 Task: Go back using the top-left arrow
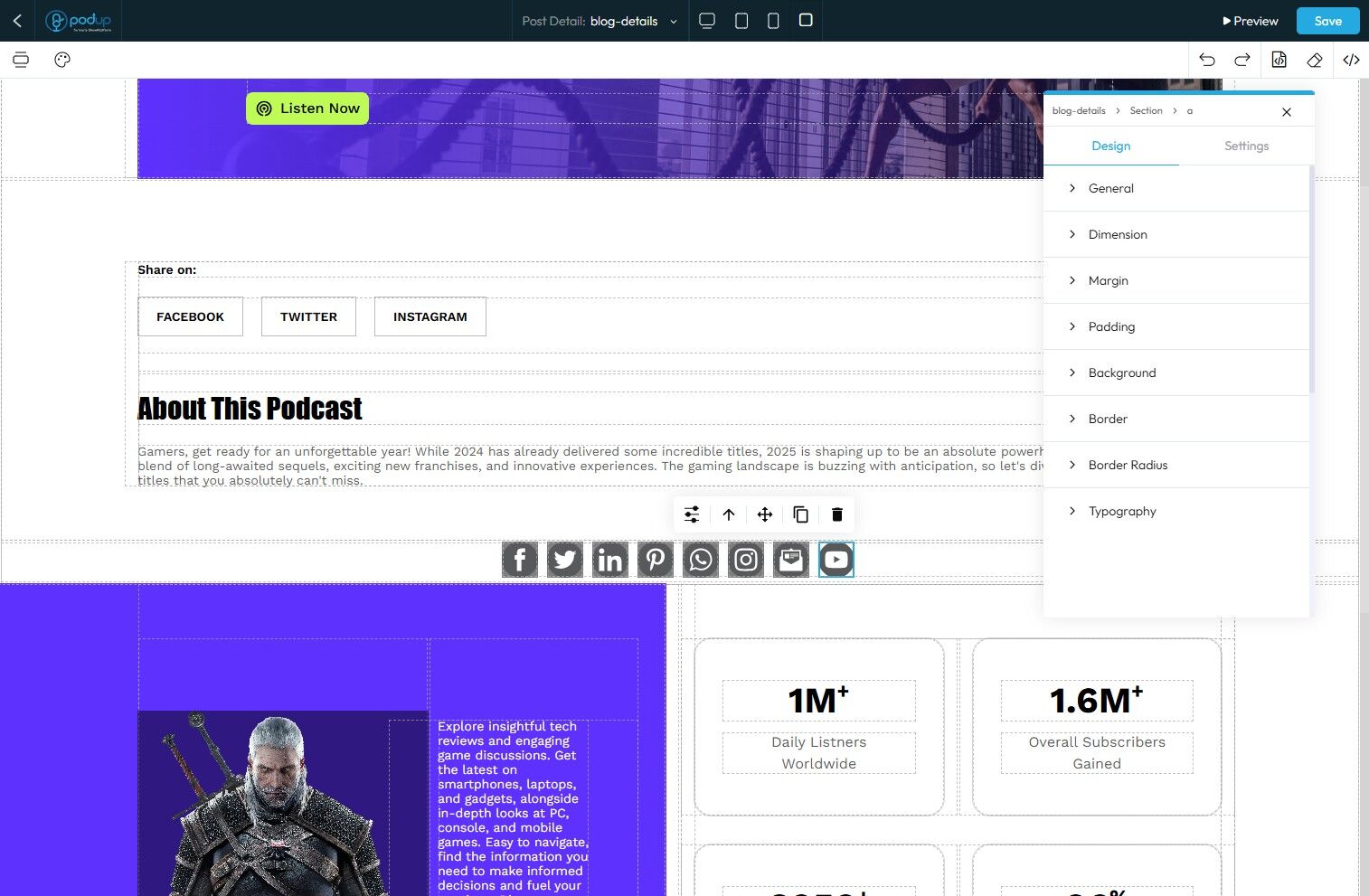coord(17,21)
